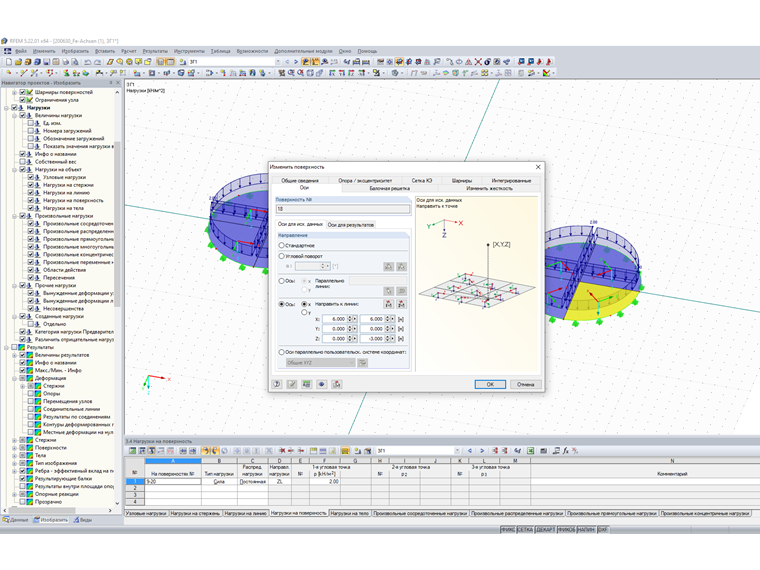Select Ось parallel to line radio option

coord(281,281)
